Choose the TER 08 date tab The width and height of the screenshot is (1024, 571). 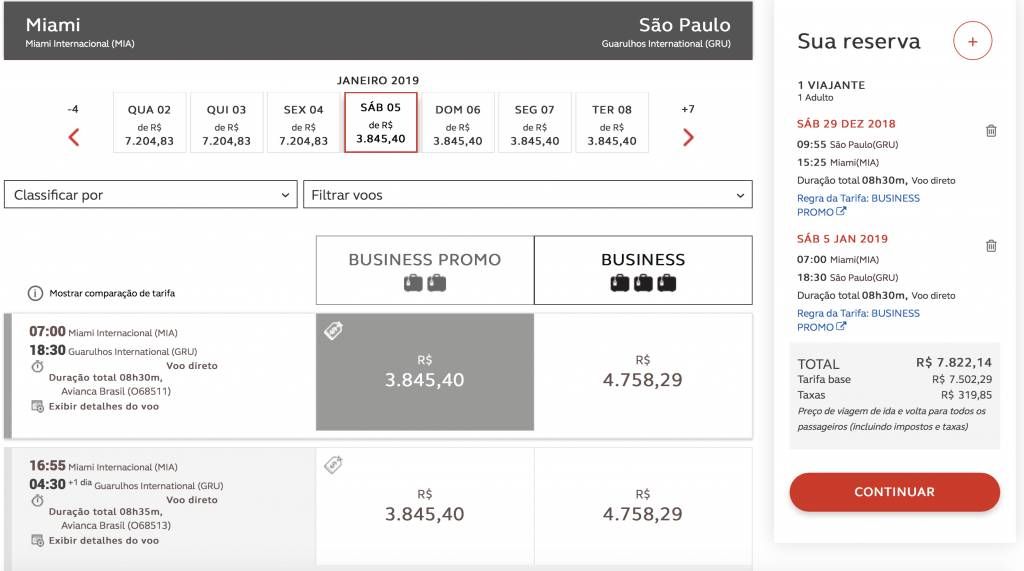point(612,123)
